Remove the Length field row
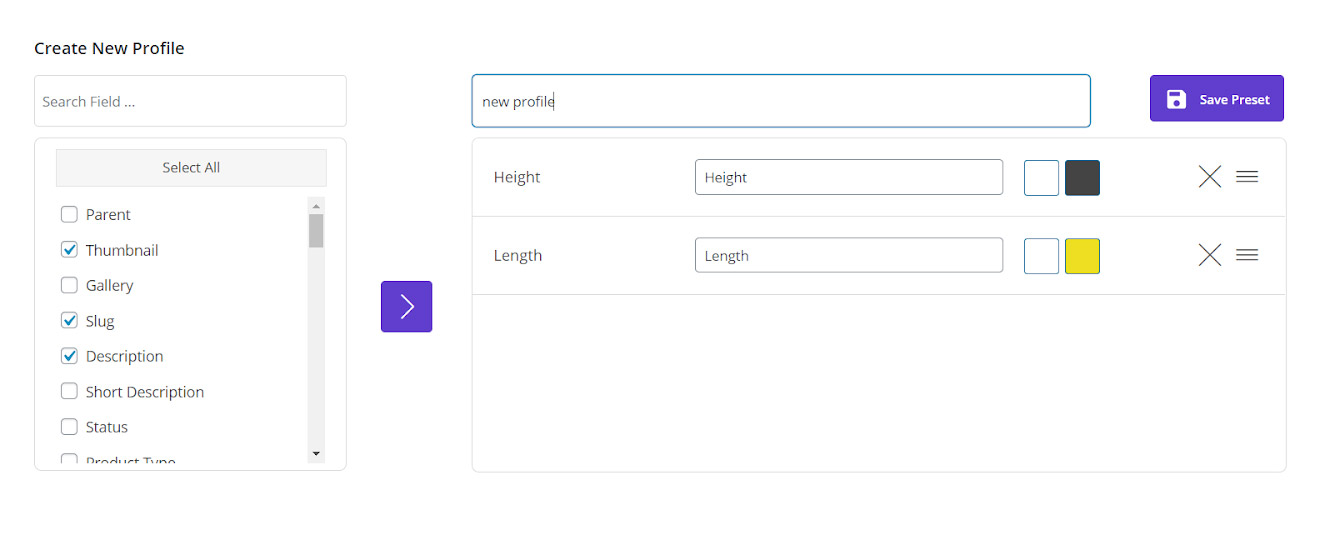This screenshot has width=1320, height=542. click(1209, 255)
